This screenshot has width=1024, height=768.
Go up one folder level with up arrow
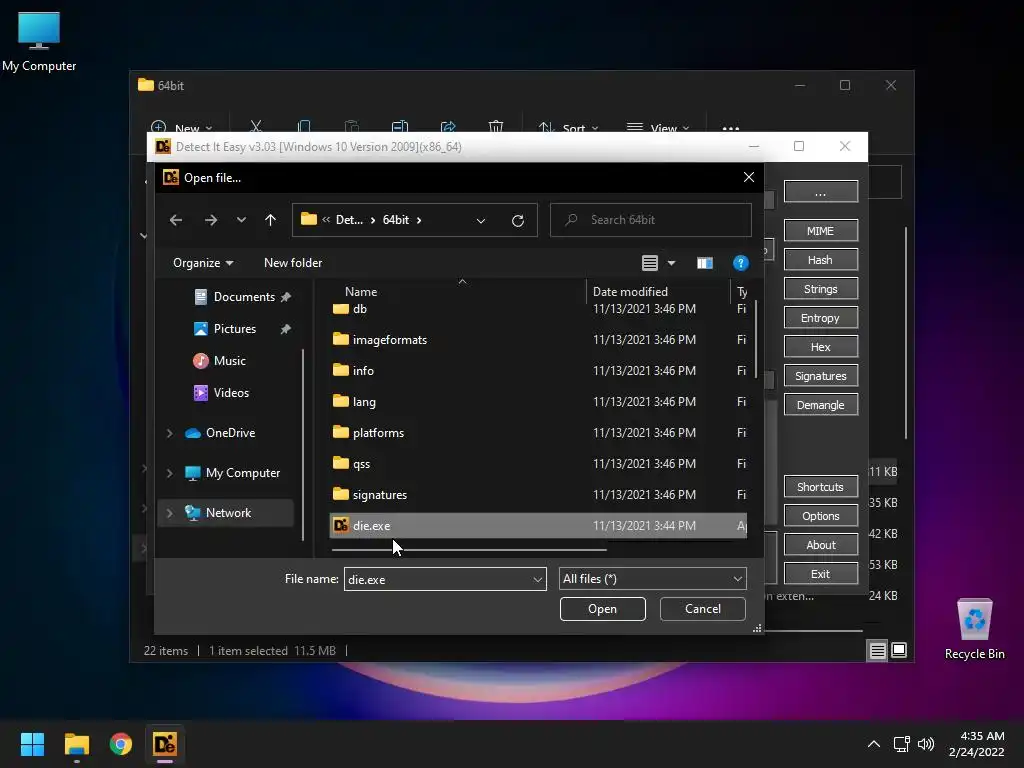pyautogui.click(x=270, y=220)
